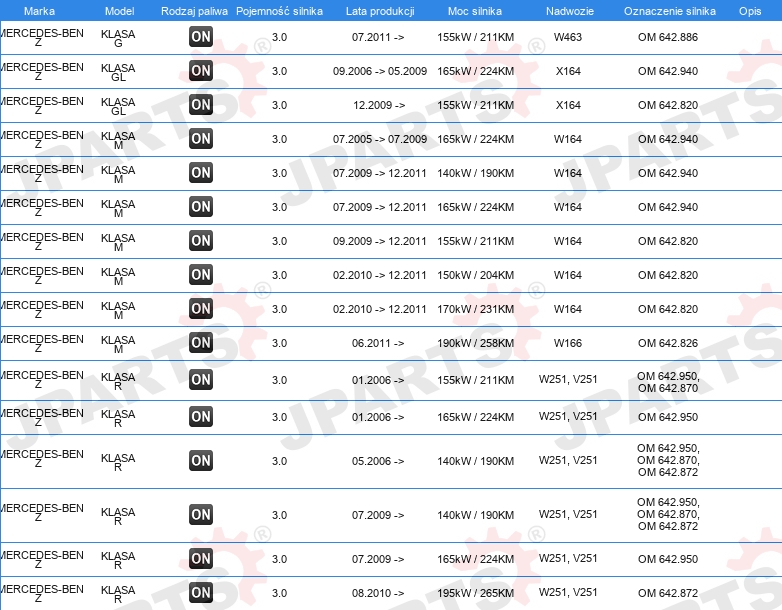Select the ON icon in the W166 row

point(201,342)
